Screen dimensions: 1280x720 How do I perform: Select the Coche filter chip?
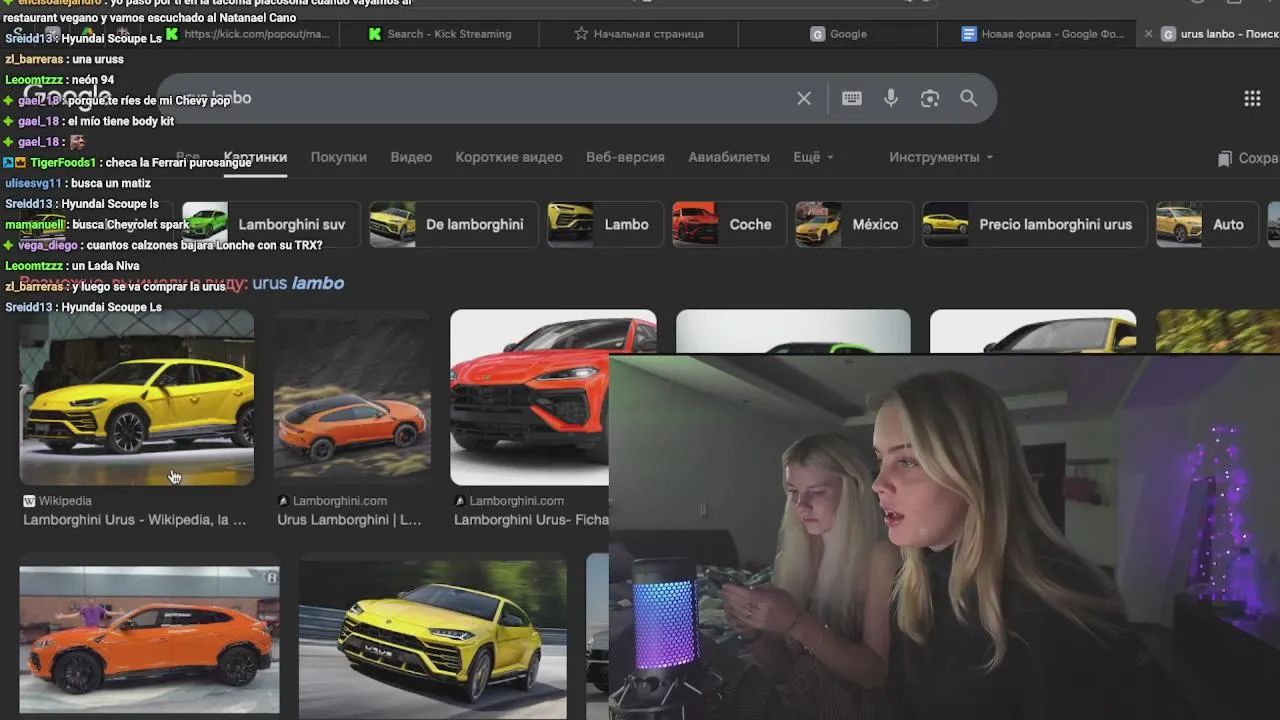click(729, 224)
